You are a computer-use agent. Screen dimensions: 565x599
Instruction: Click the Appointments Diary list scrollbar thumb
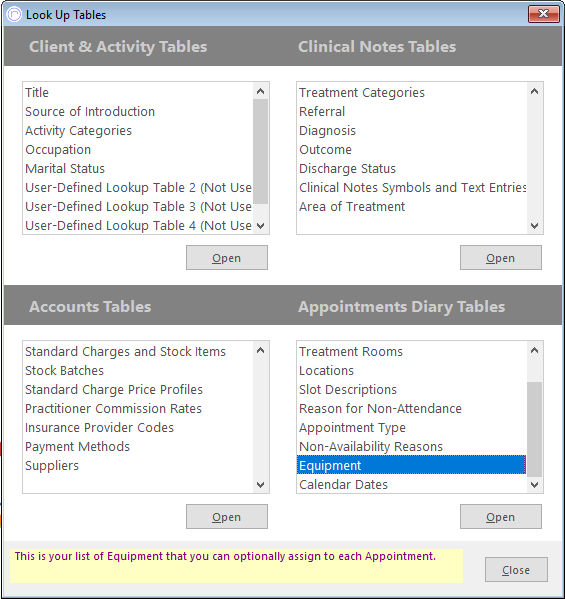point(534,429)
